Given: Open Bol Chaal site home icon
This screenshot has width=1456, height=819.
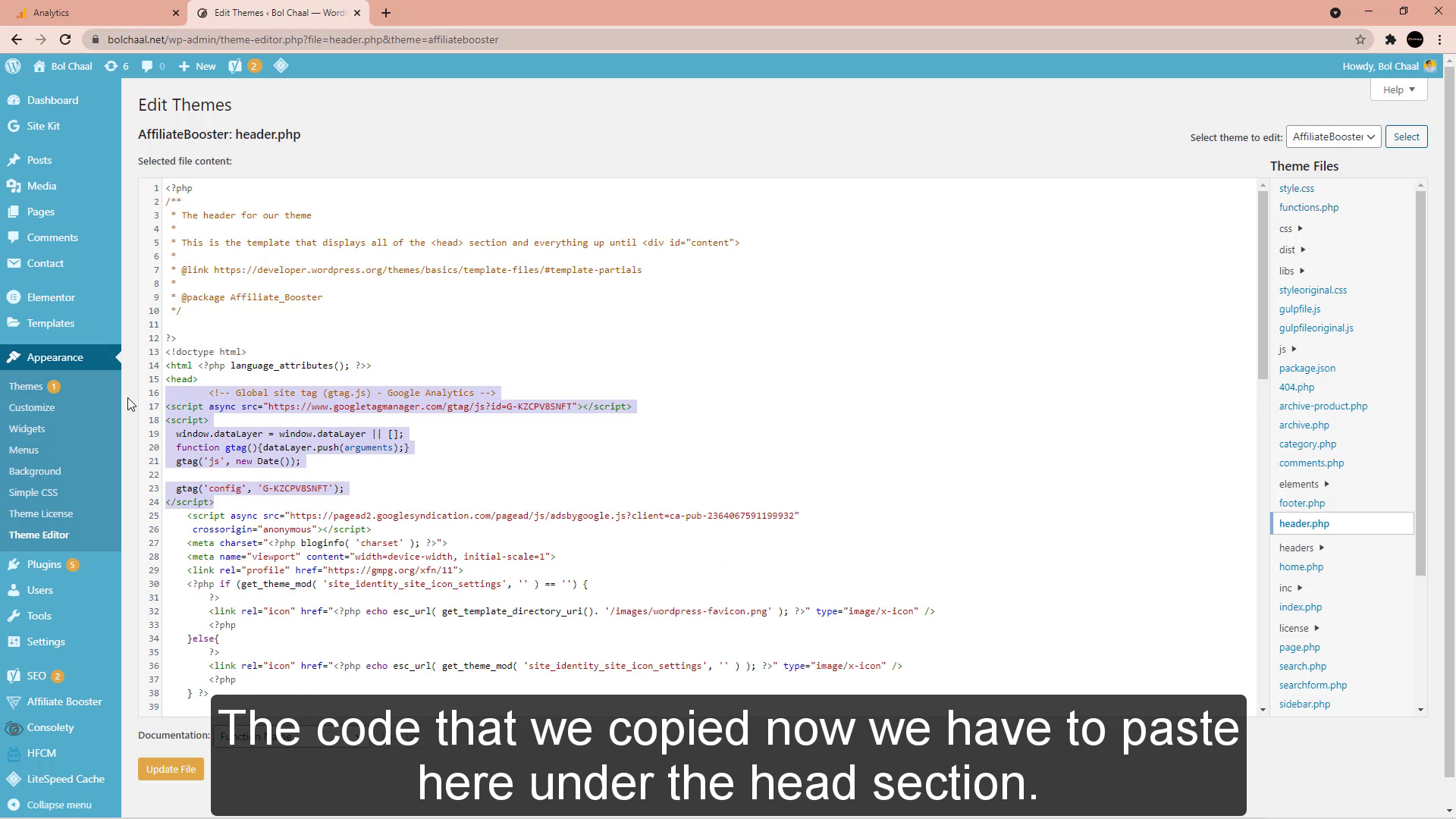Looking at the screenshot, I should coord(39,66).
